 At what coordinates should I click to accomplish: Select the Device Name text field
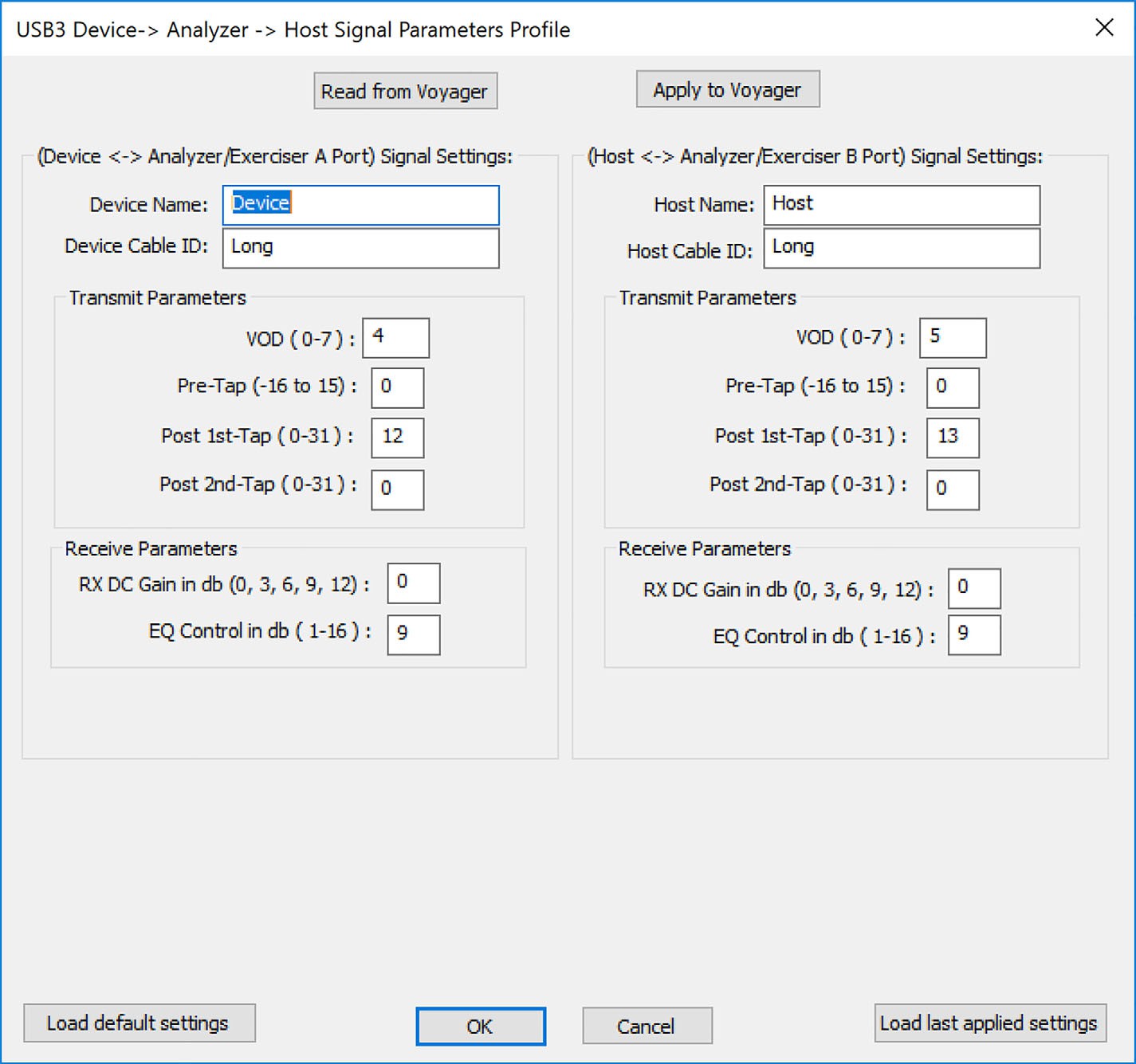[x=361, y=205]
